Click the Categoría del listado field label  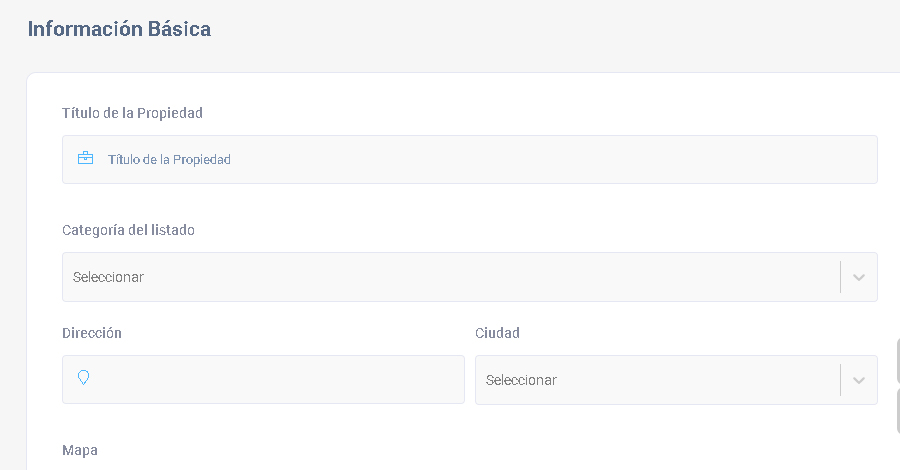click(x=128, y=230)
